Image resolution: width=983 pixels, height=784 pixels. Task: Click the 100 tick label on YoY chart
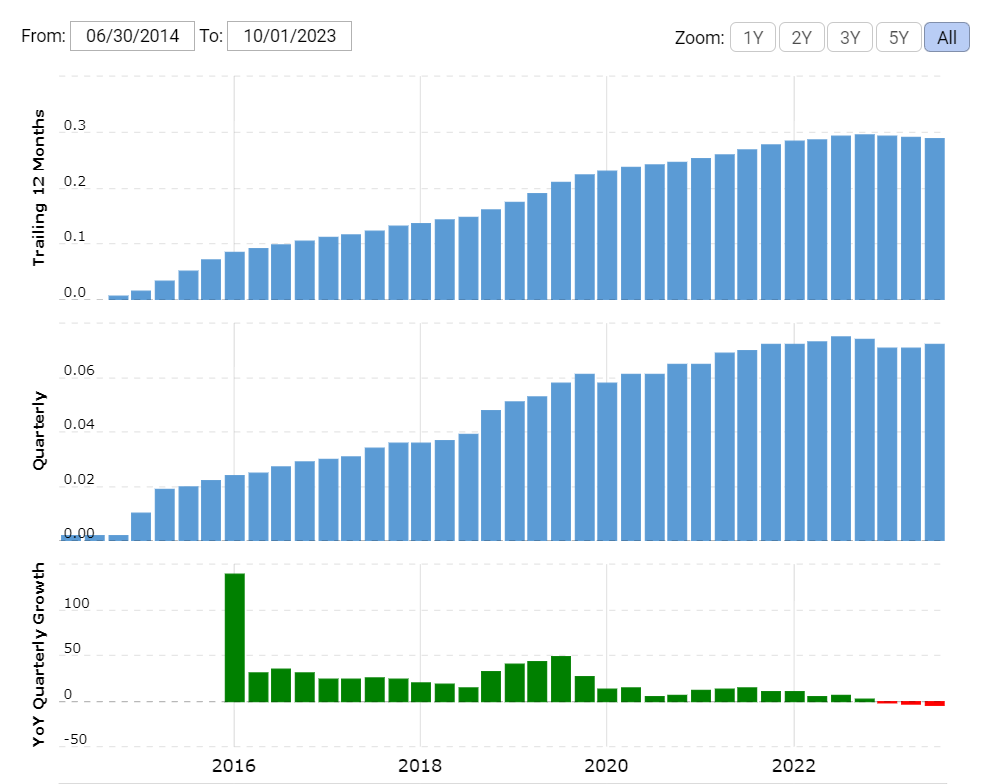(x=76, y=604)
